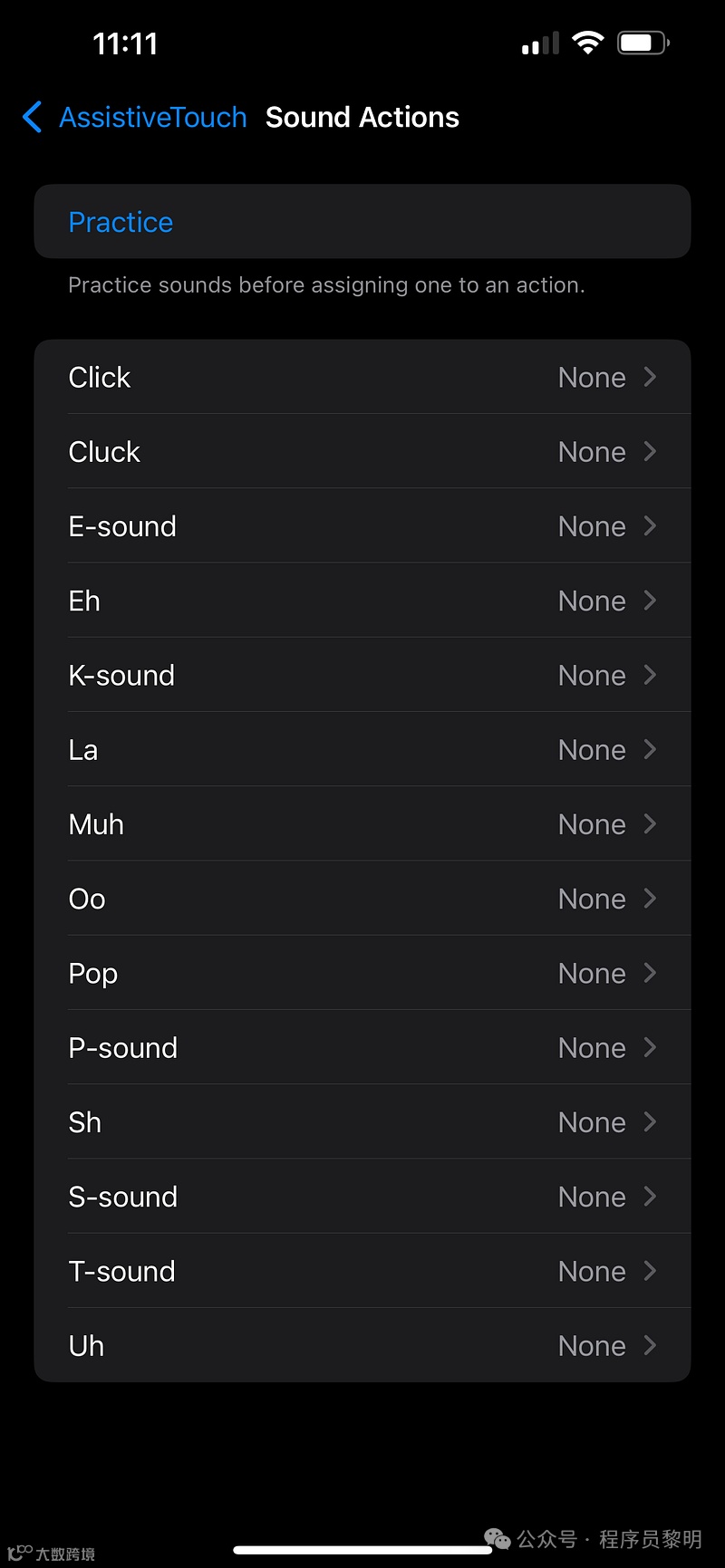Image resolution: width=725 pixels, height=1568 pixels.
Task: Open K-sound assignment options
Action: point(362,675)
